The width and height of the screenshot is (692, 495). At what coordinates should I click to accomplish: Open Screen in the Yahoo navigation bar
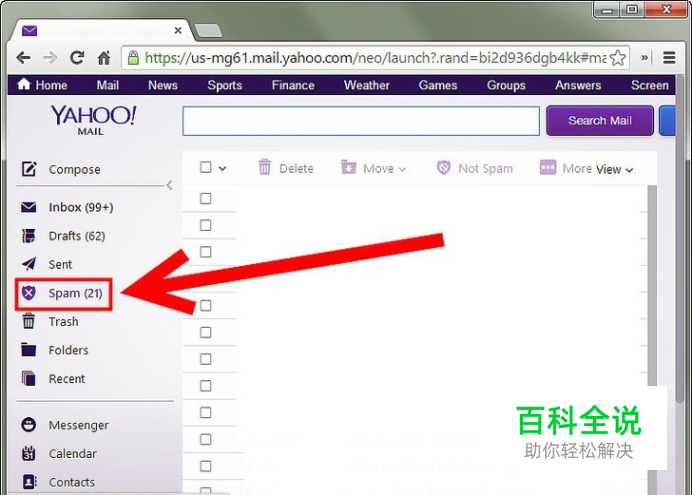650,85
